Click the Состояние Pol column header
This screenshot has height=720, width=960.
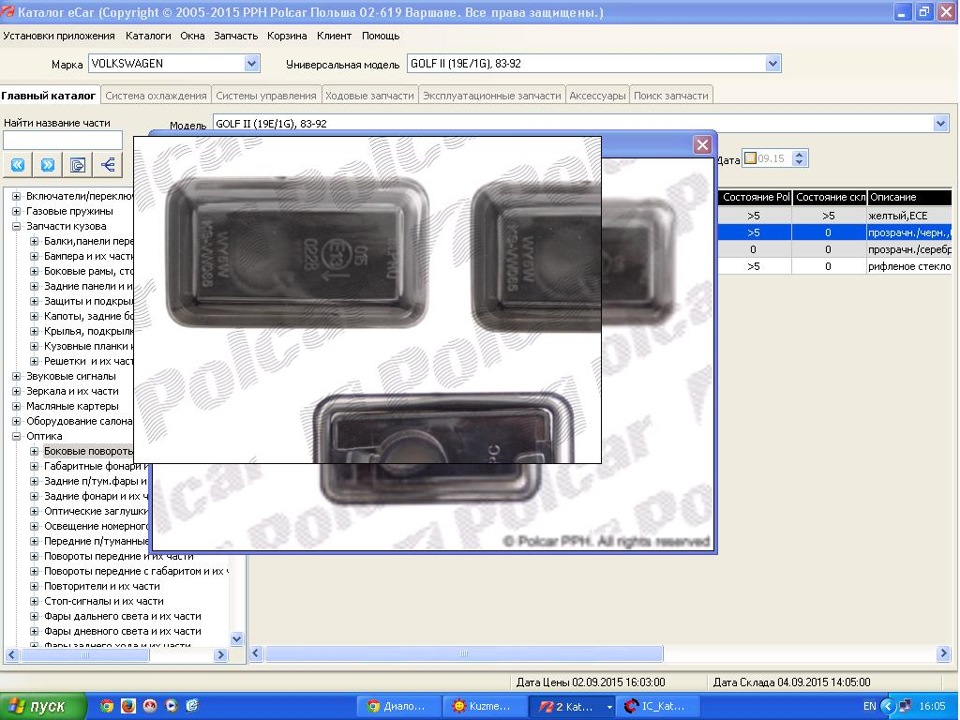(756, 197)
